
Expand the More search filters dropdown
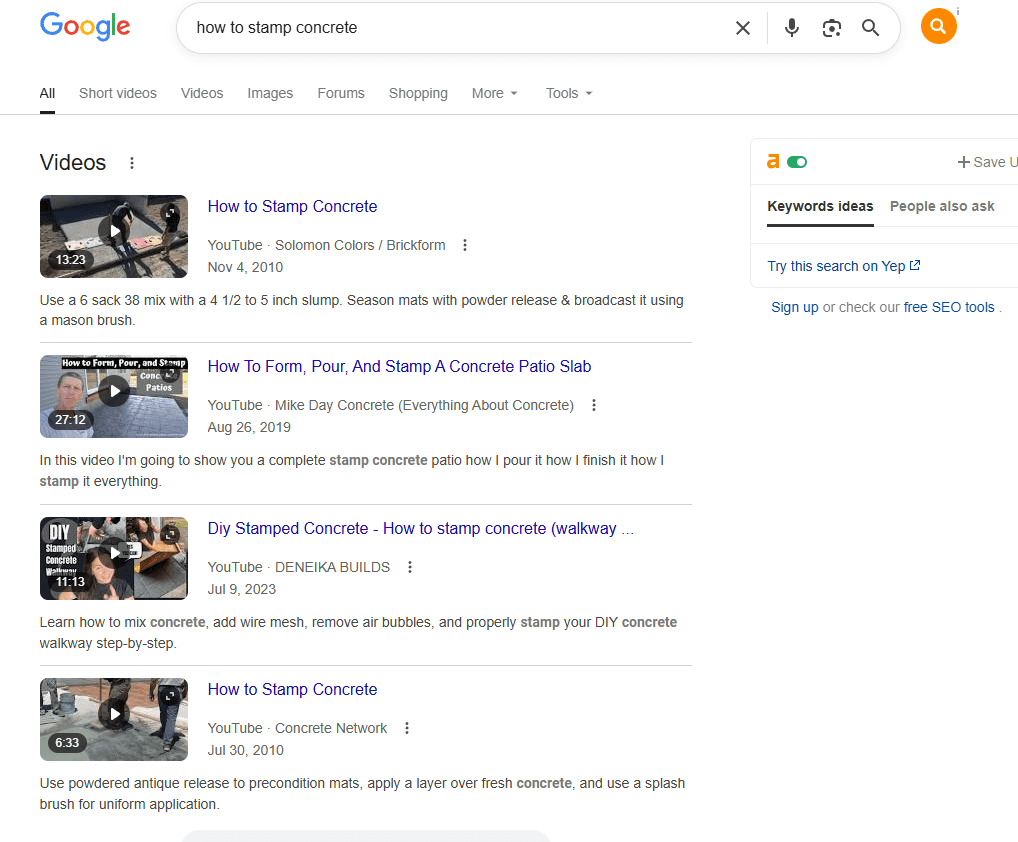495,93
